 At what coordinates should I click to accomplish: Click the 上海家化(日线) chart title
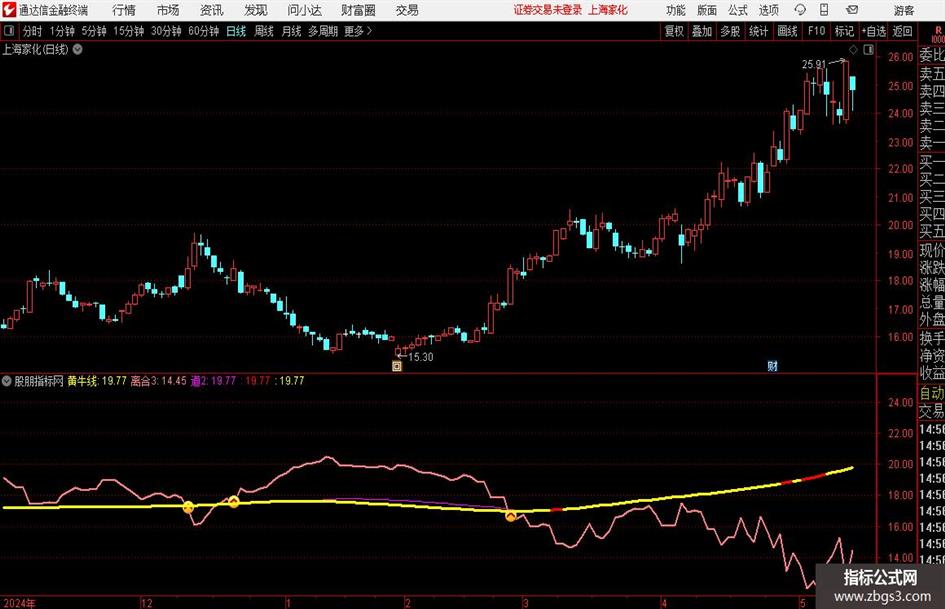(x=35, y=49)
